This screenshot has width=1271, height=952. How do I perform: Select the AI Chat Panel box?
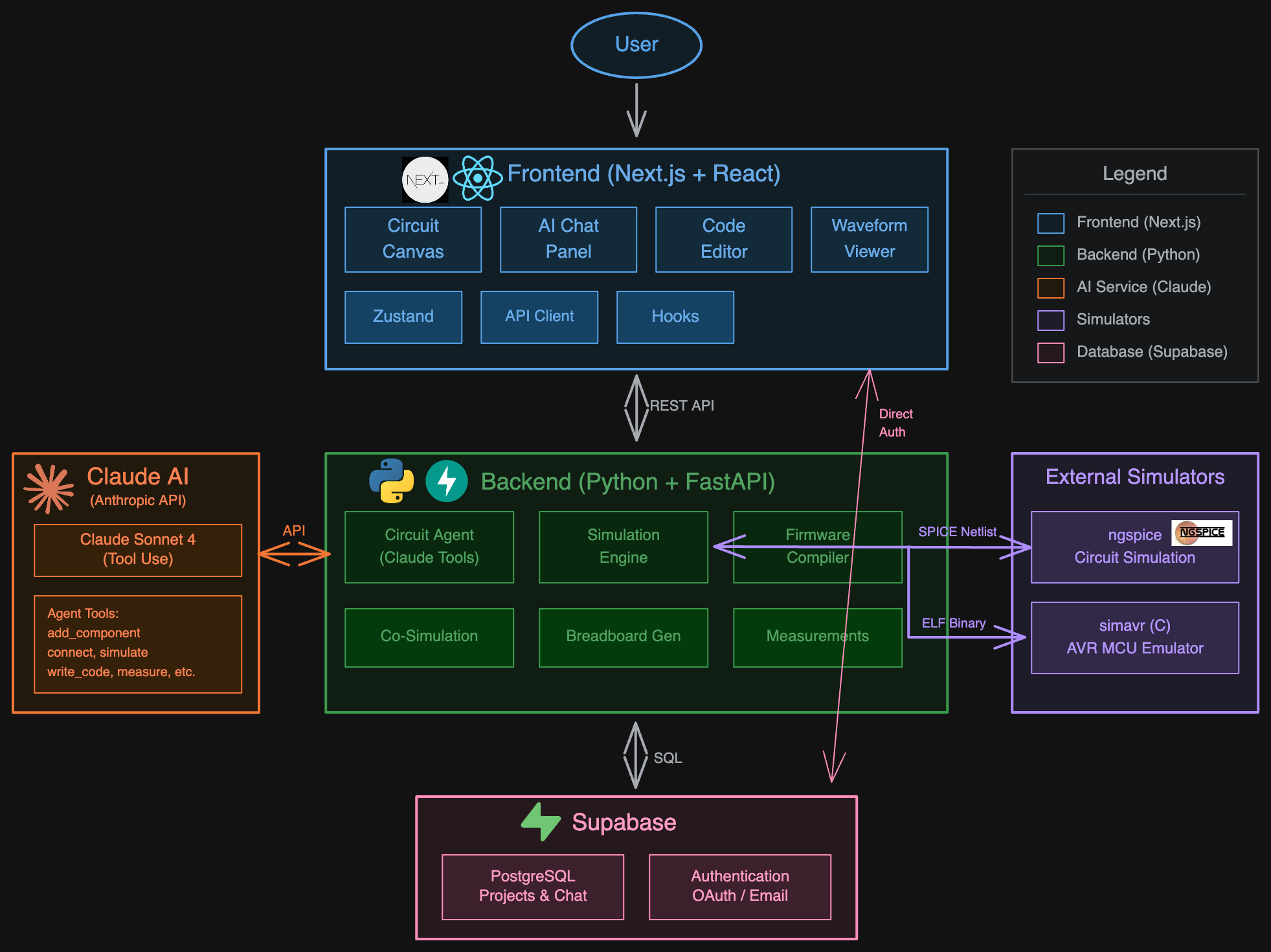click(x=568, y=239)
